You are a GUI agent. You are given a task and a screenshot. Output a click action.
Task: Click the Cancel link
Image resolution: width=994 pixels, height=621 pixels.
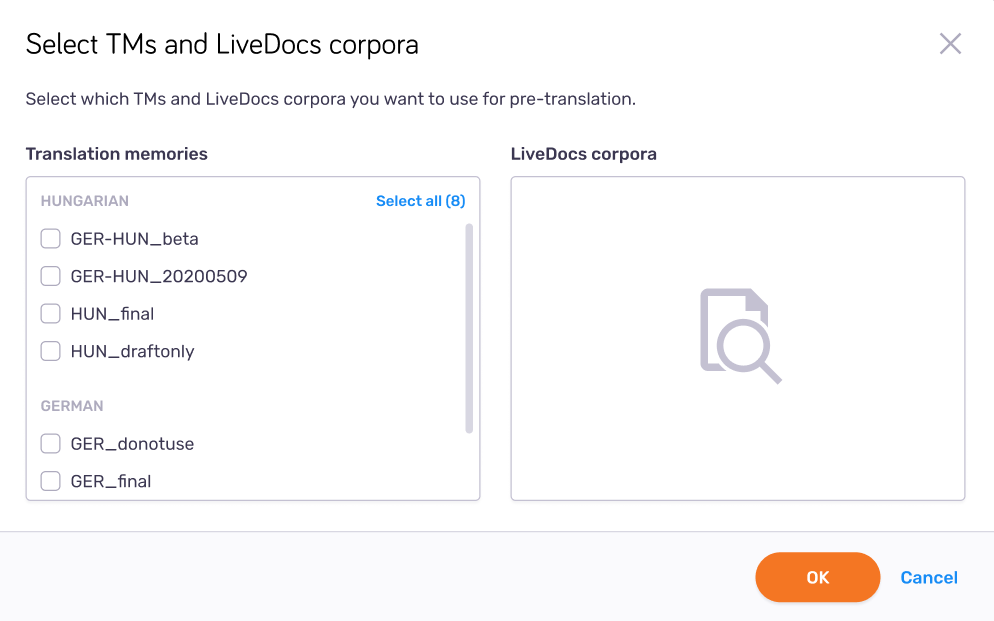tap(928, 577)
